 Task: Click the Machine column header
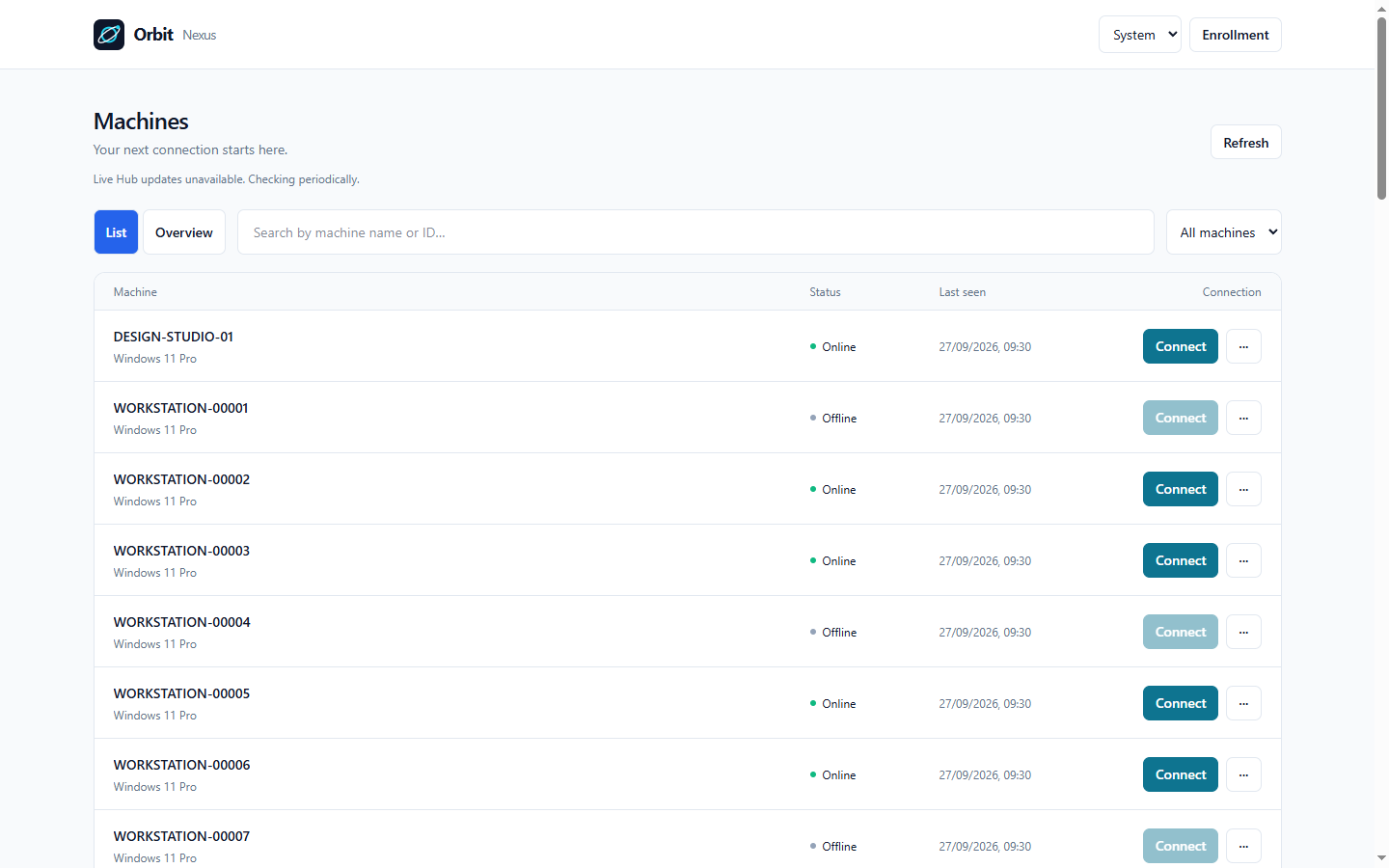pyautogui.click(x=135, y=292)
